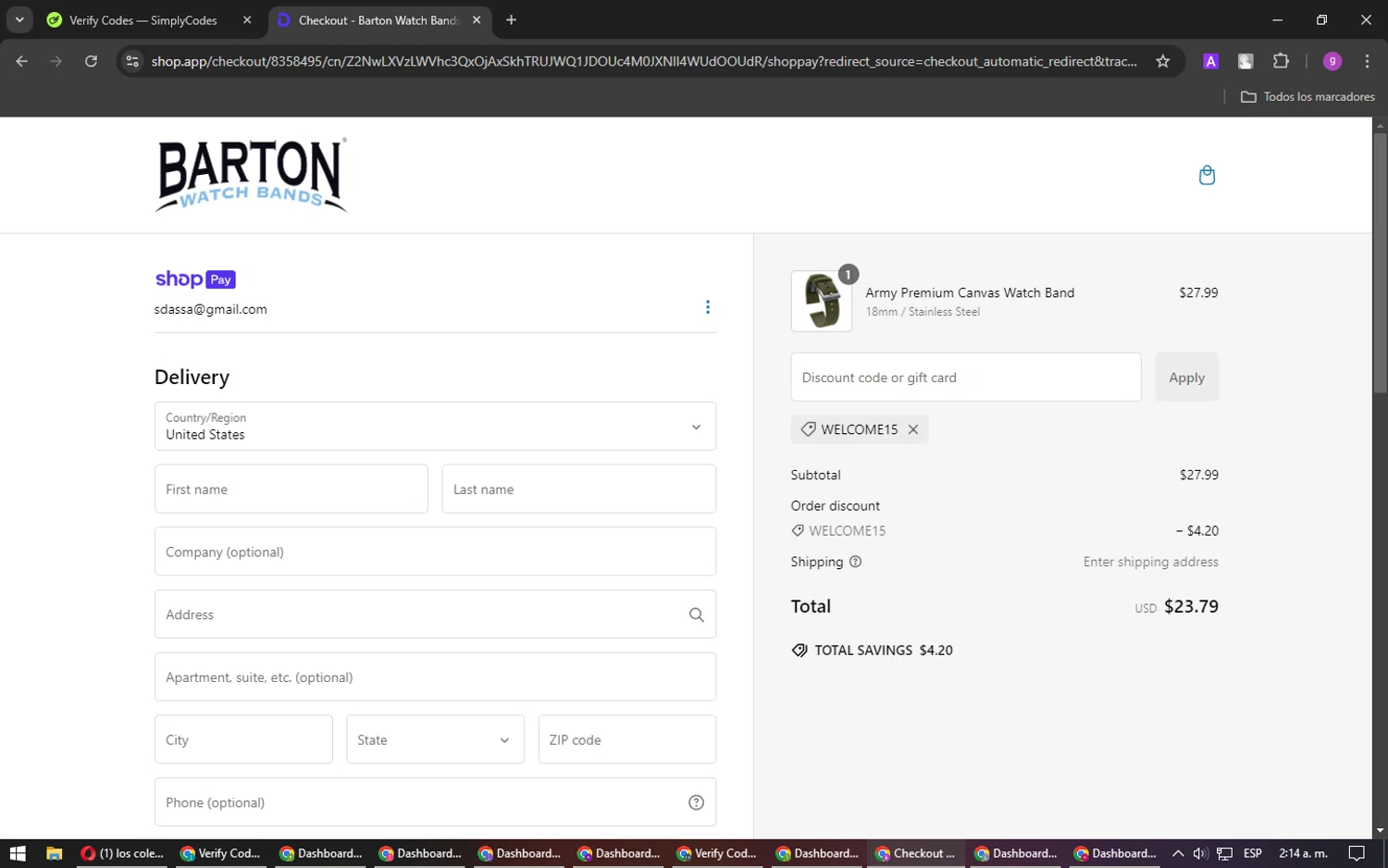Click the Shop Pay logo
Image resolution: width=1388 pixels, height=868 pixels.
click(x=195, y=279)
